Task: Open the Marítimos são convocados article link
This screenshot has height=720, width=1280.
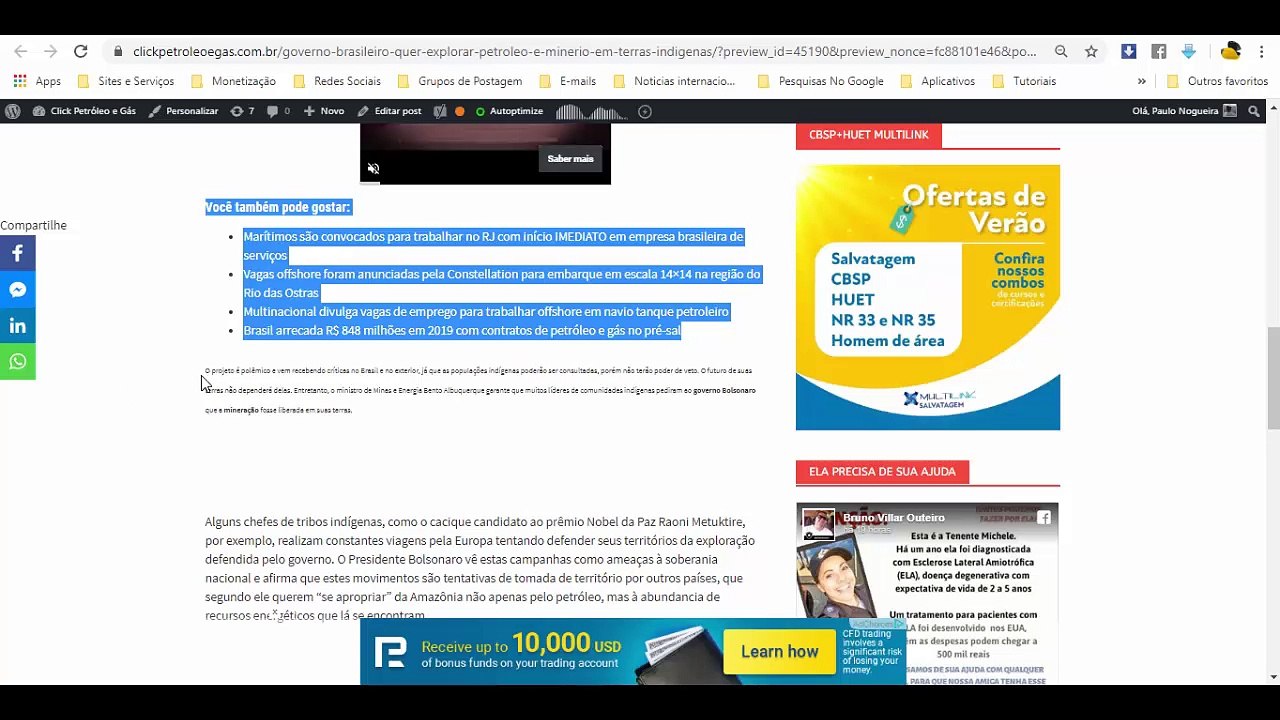Action: [x=493, y=246]
